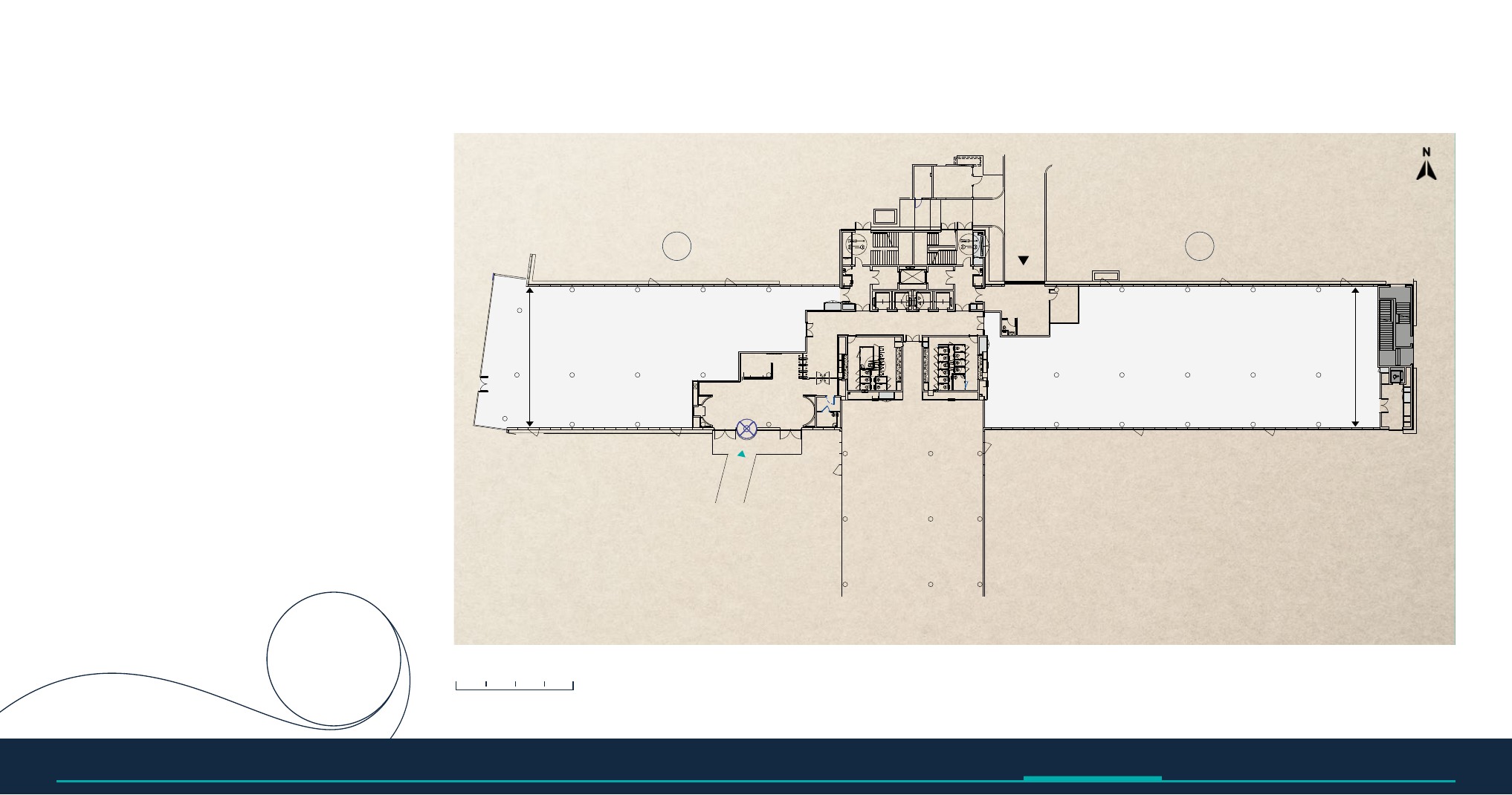Click the west toilet block in the core
This screenshot has height=795, width=1512.
pos(875,368)
